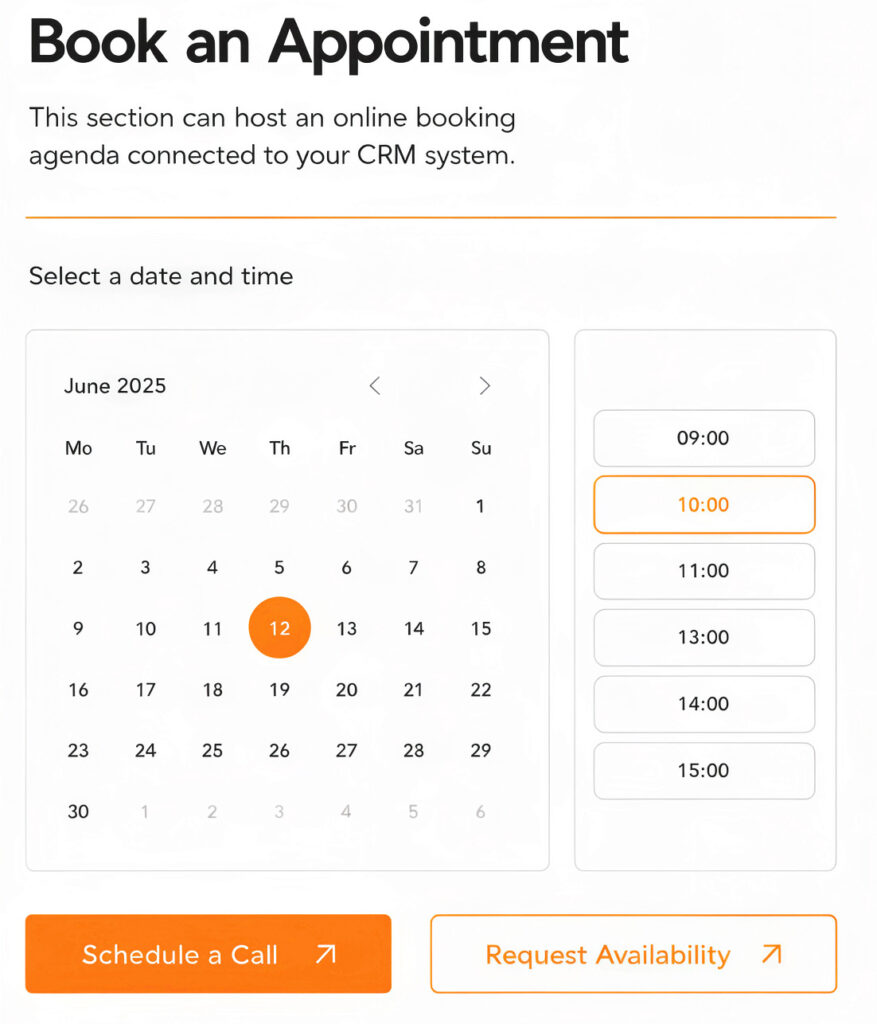877x1024 pixels.
Task: Select the 09:00 time slot
Action: [704, 438]
